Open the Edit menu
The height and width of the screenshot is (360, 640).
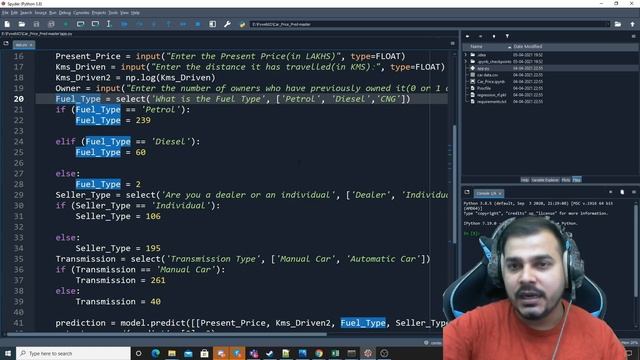click(x=14, y=13)
